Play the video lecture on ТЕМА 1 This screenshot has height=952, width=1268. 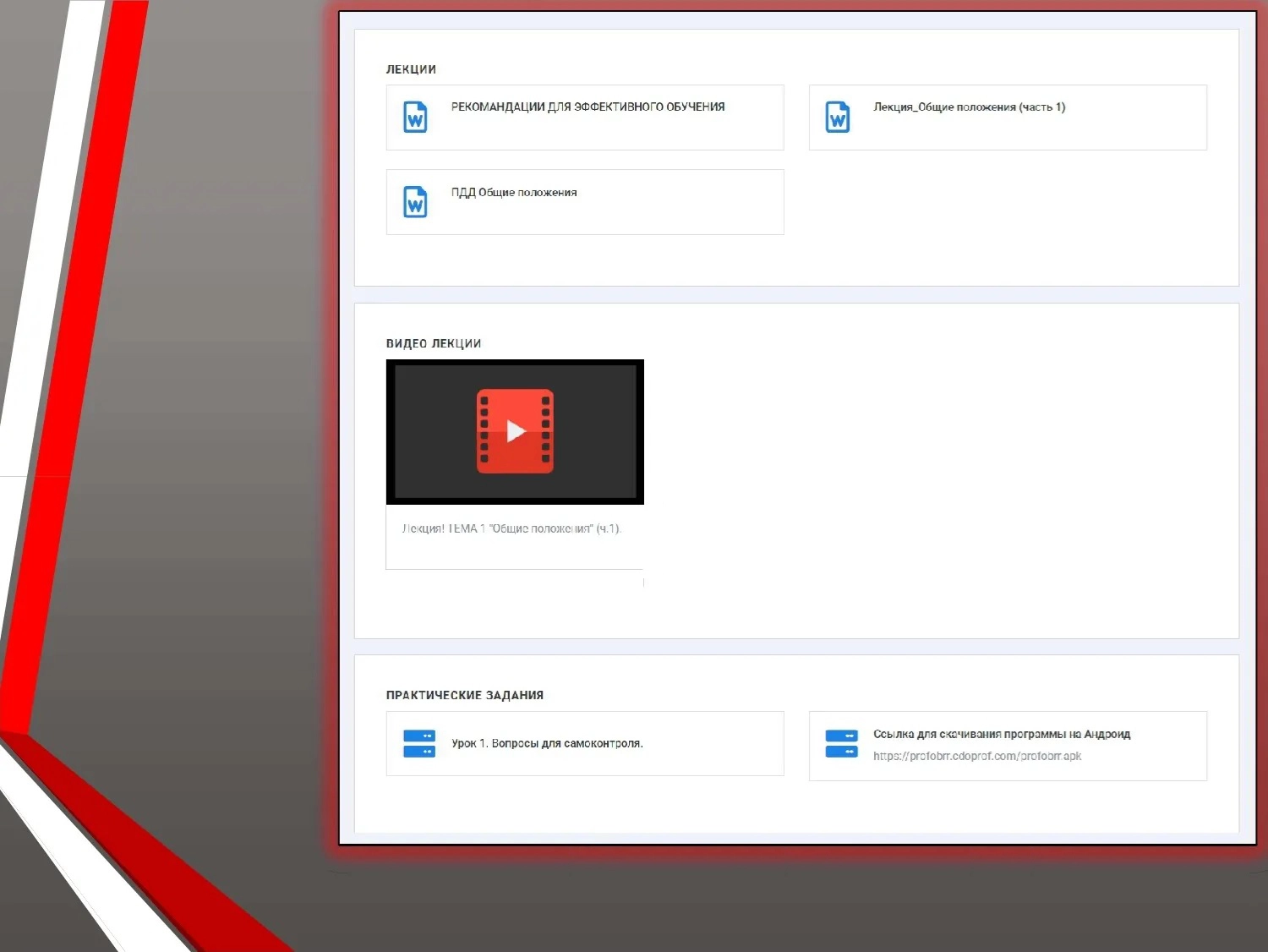coord(515,431)
